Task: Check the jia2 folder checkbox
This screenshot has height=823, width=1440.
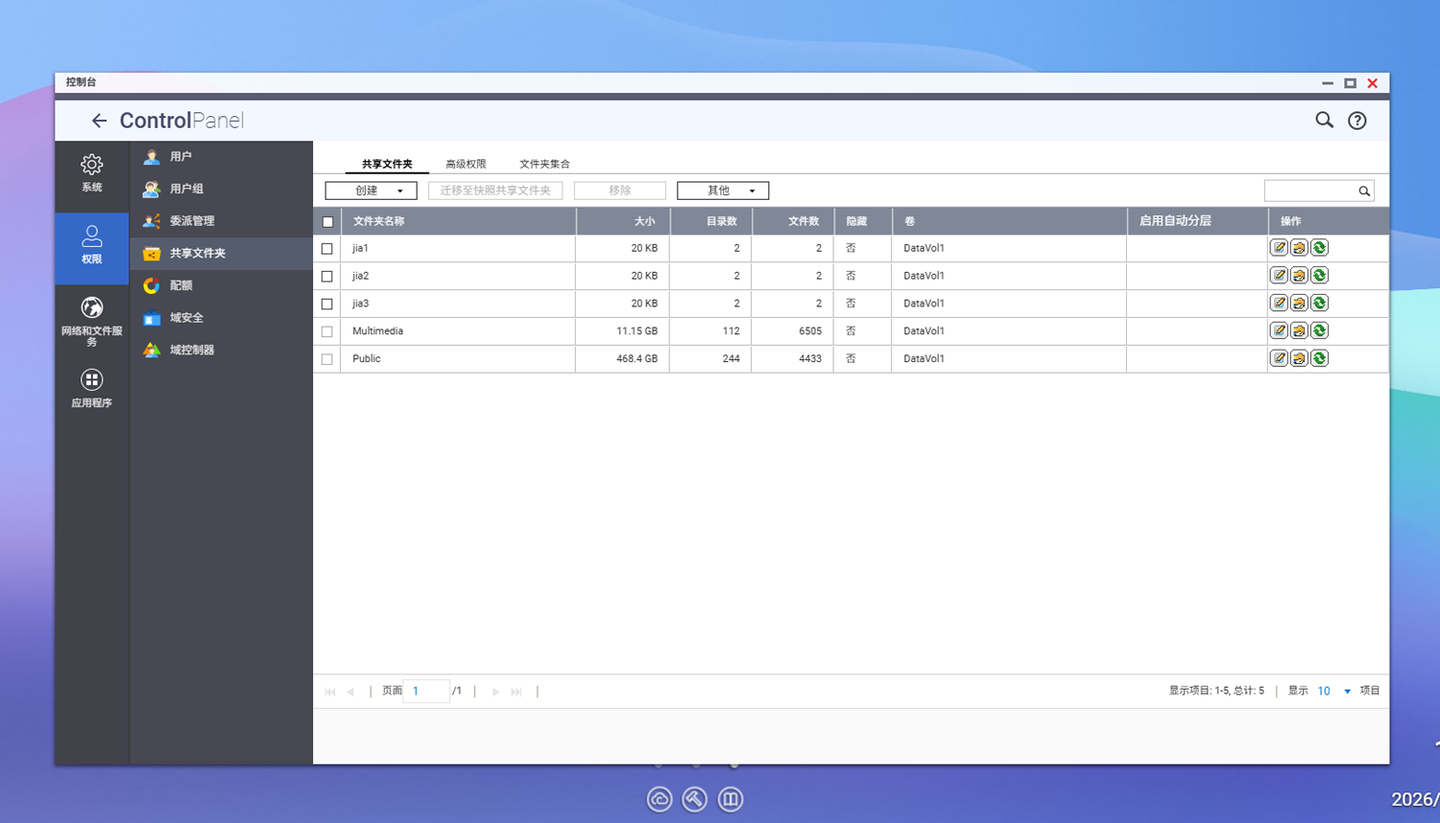Action: coord(327,276)
